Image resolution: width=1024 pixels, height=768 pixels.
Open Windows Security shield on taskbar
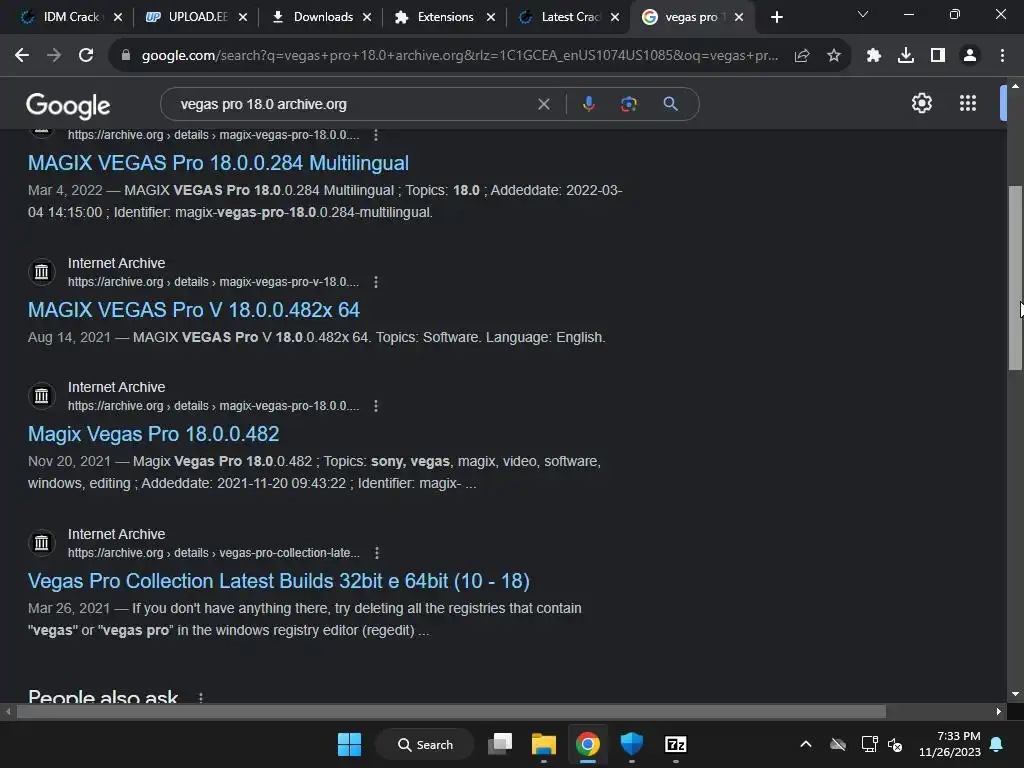632,744
